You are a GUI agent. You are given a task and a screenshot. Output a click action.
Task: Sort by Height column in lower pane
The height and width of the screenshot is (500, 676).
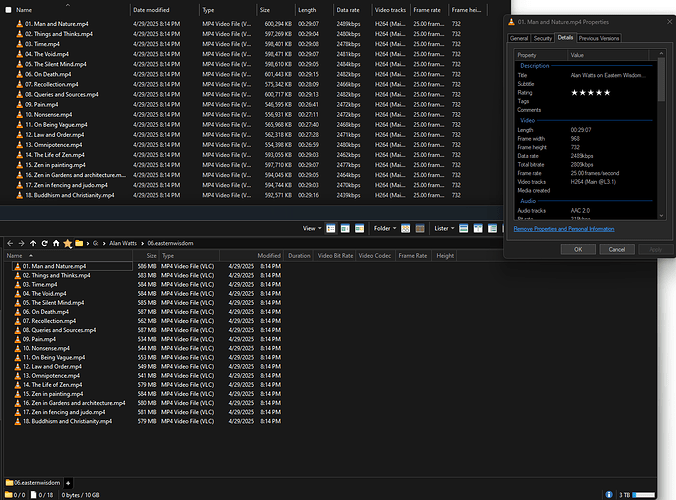pyautogui.click(x=445, y=256)
